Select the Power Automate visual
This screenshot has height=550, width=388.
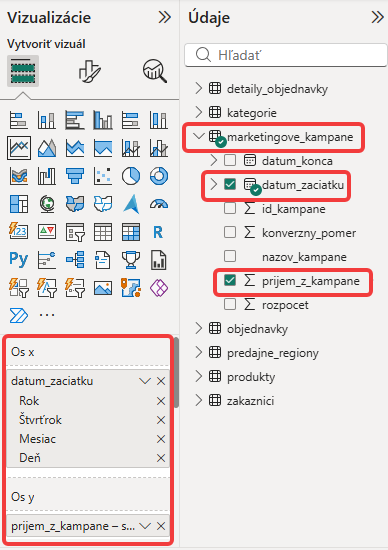(19, 316)
